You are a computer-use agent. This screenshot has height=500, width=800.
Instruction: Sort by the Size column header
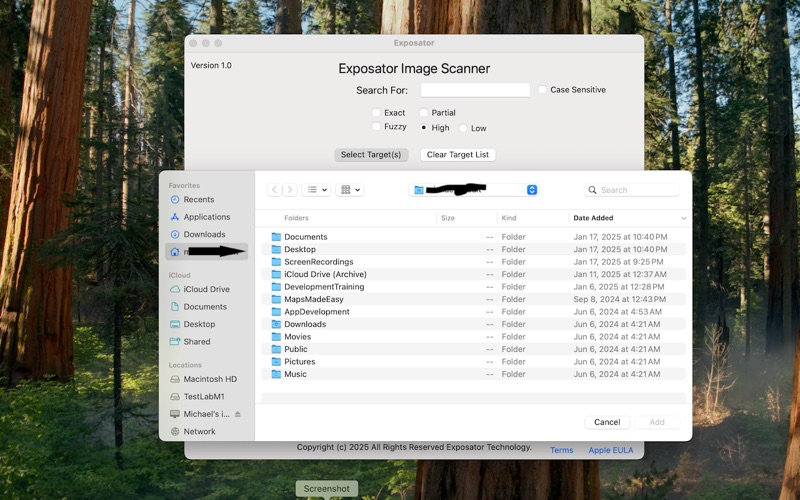point(448,218)
